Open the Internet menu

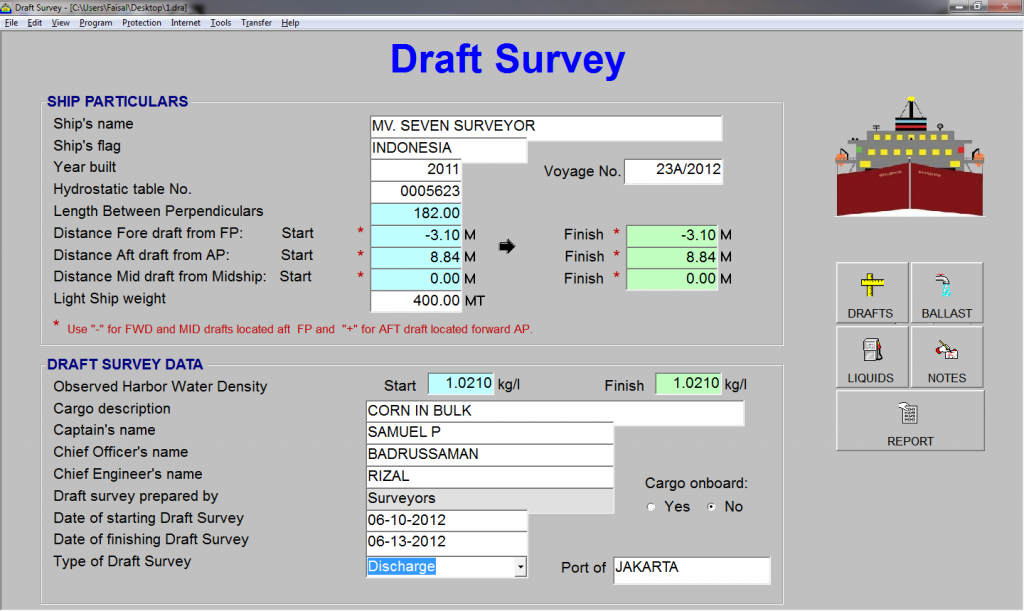click(x=185, y=23)
